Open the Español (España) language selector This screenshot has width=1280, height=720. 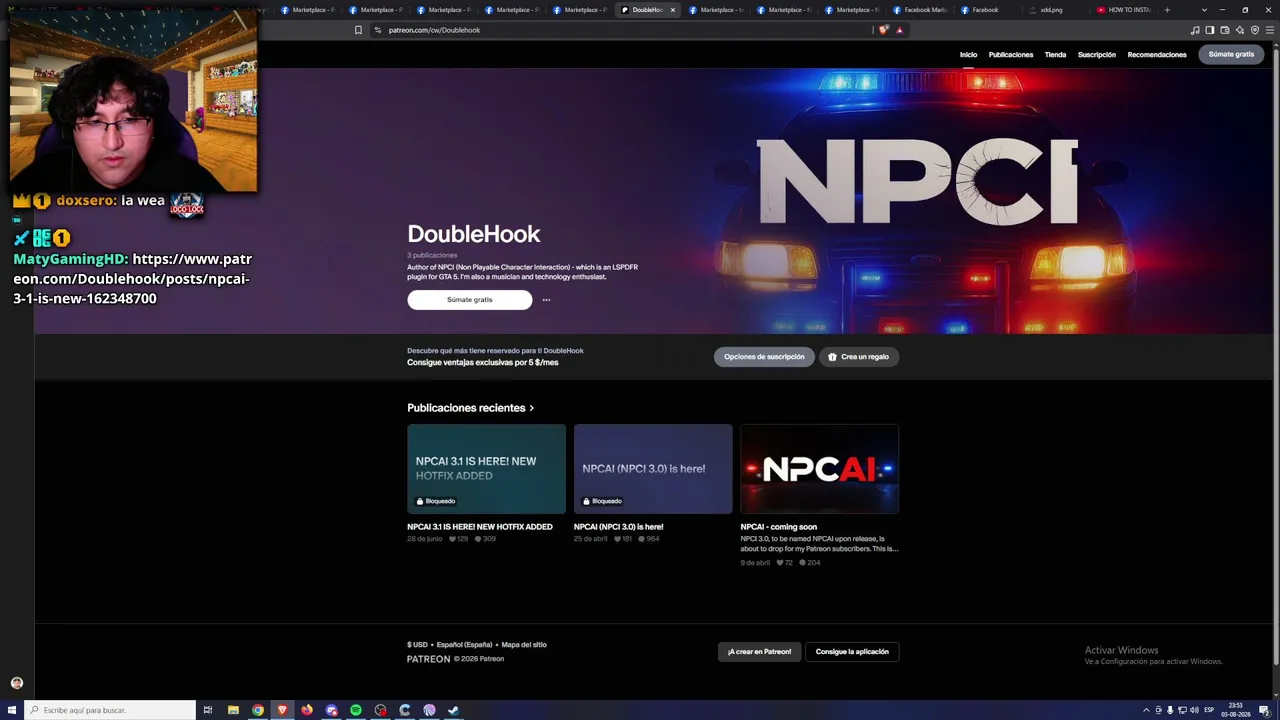pos(465,645)
